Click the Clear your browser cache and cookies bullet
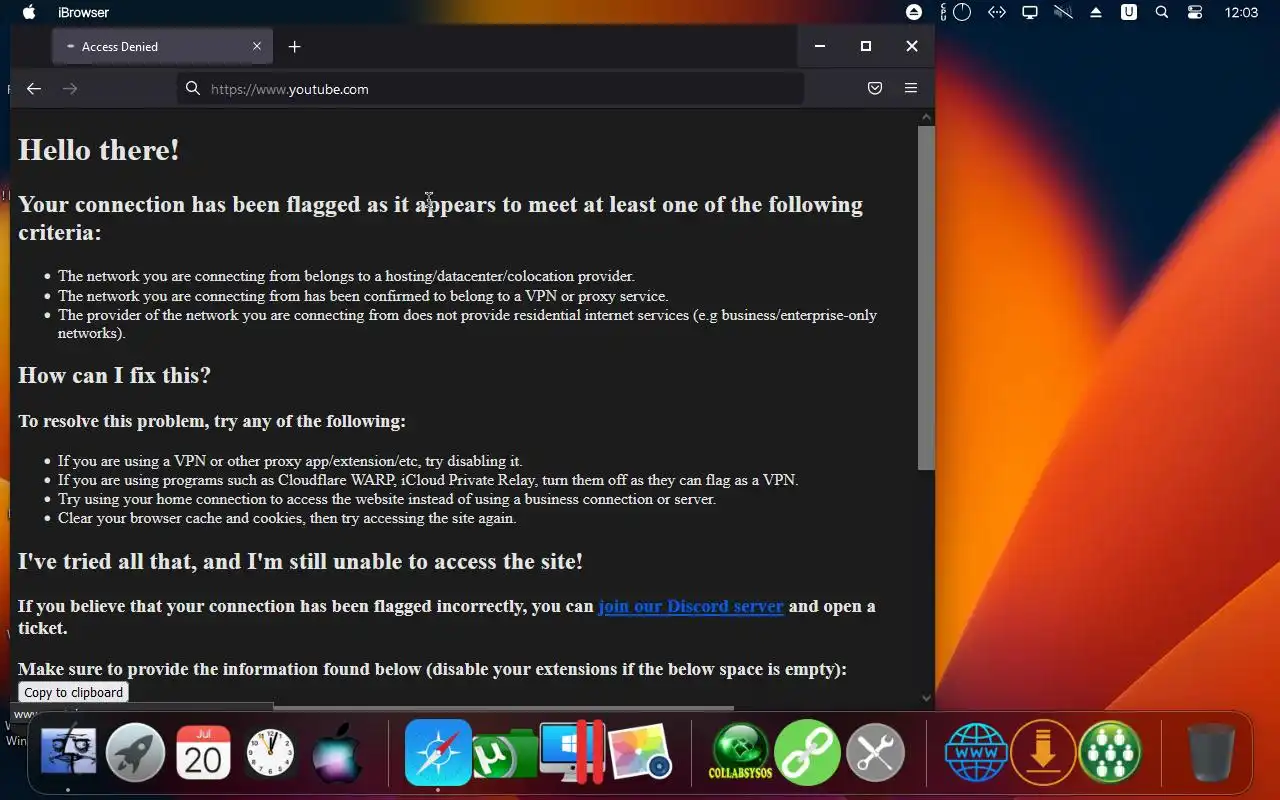Screen dimensions: 1280x800 [x=287, y=518]
